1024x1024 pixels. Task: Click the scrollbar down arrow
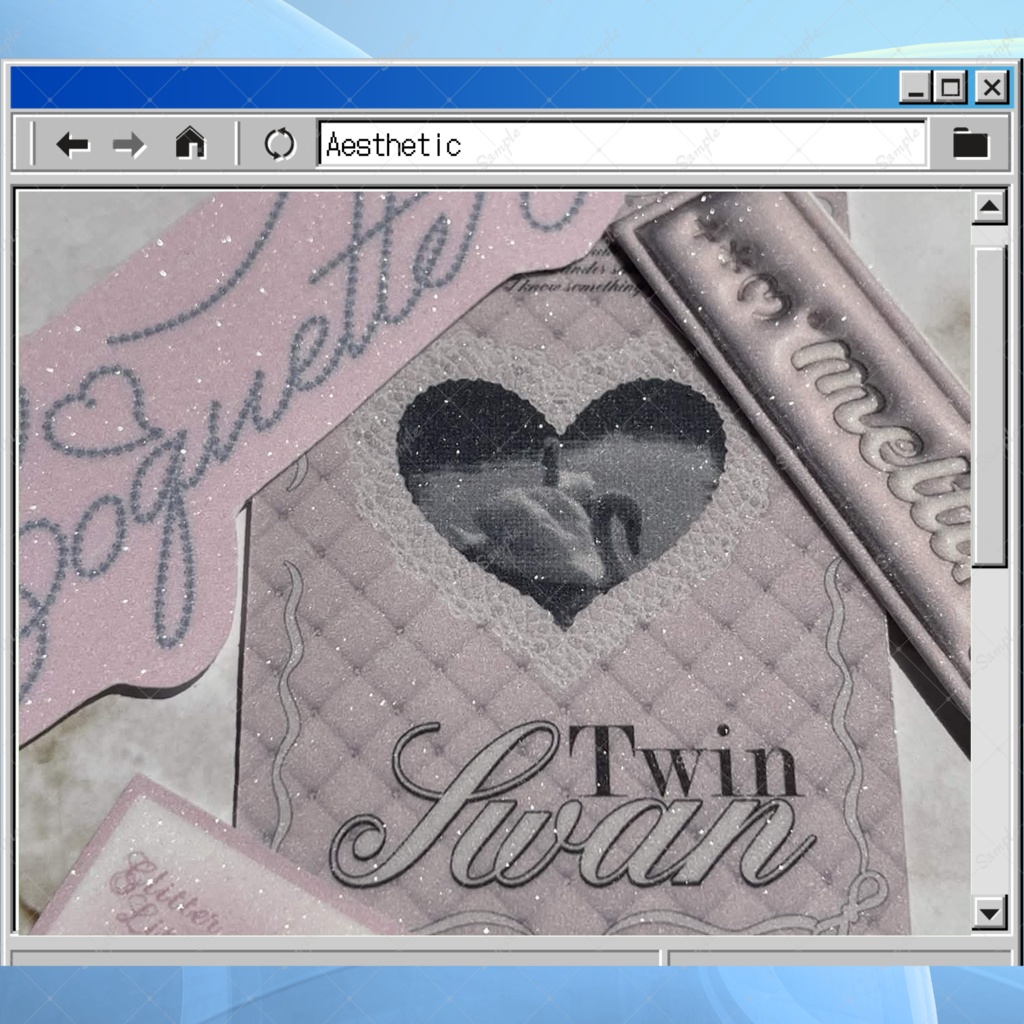click(989, 912)
